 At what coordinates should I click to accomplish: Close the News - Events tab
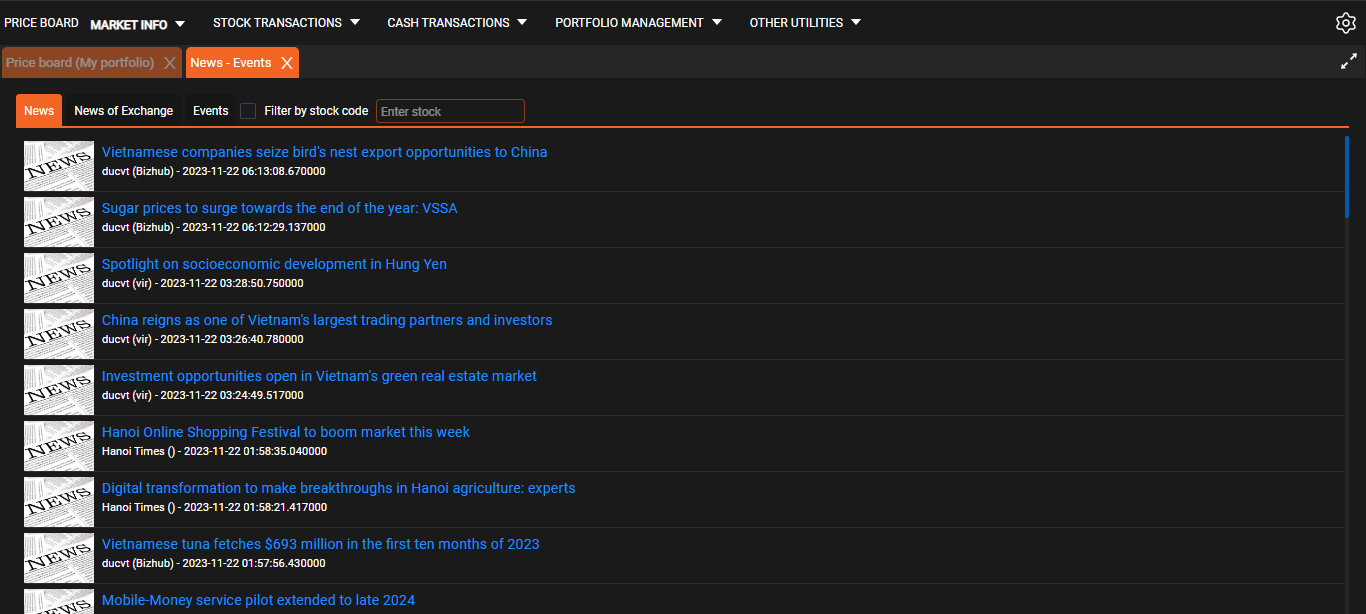(x=287, y=63)
